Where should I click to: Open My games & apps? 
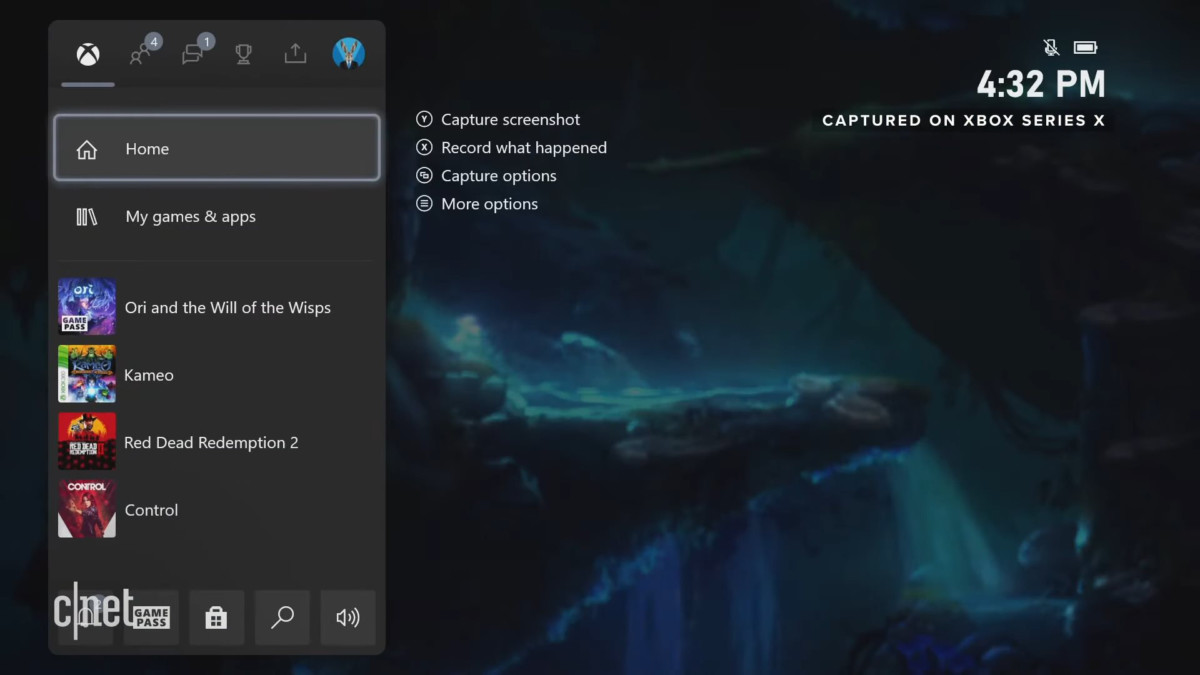[x=217, y=217]
